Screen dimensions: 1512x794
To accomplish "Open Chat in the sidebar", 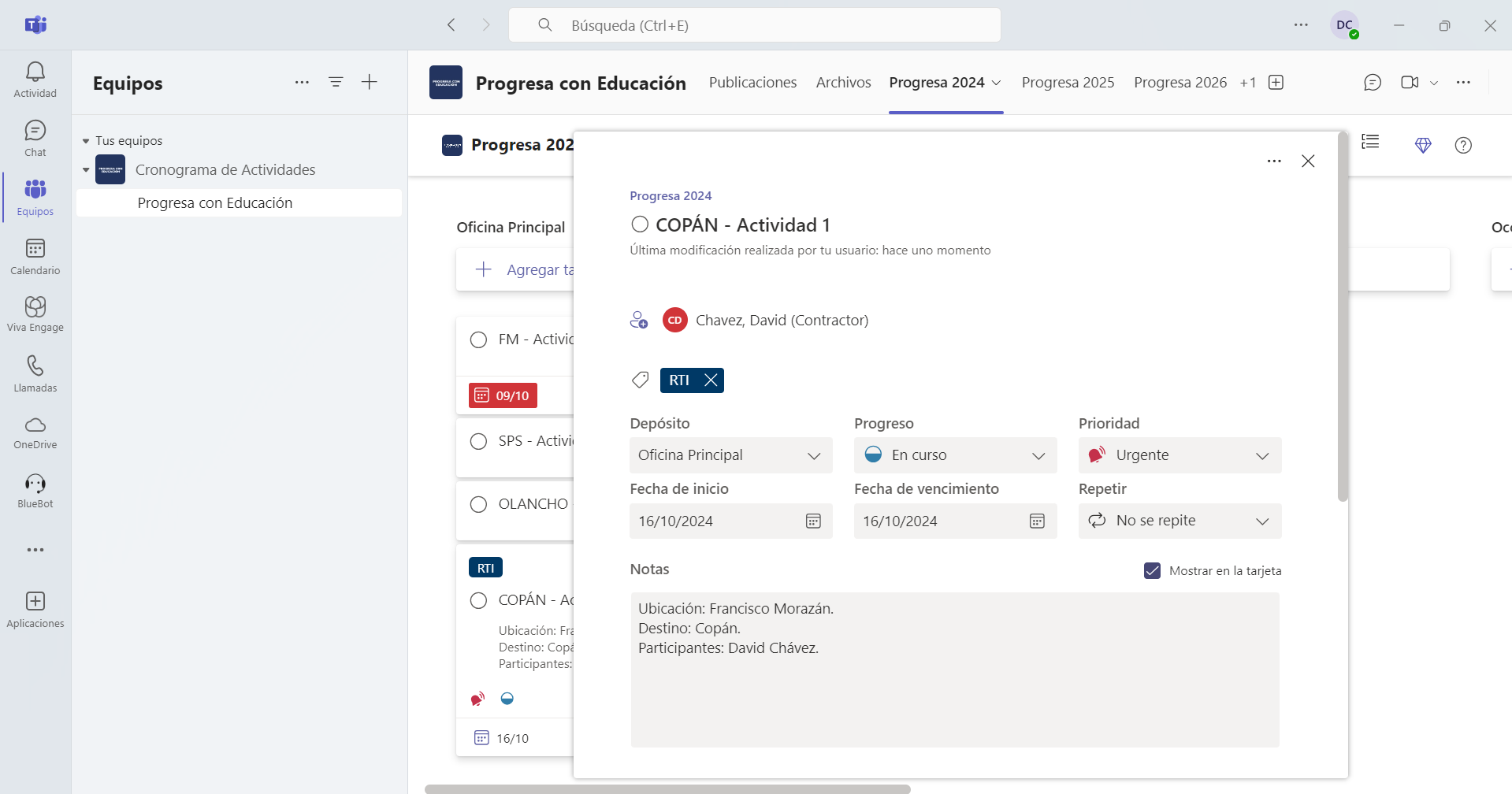I will click(x=35, y=139).
